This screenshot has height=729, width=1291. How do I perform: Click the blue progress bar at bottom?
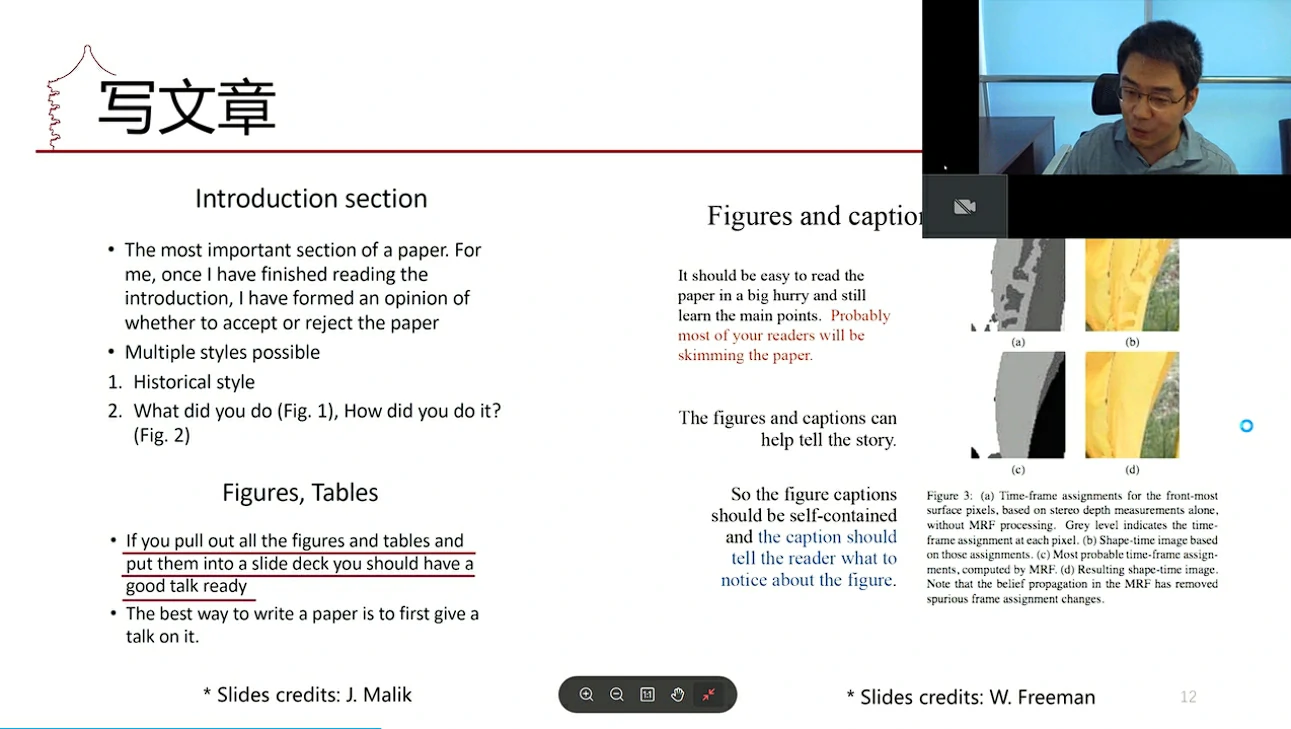coord(190,727)
